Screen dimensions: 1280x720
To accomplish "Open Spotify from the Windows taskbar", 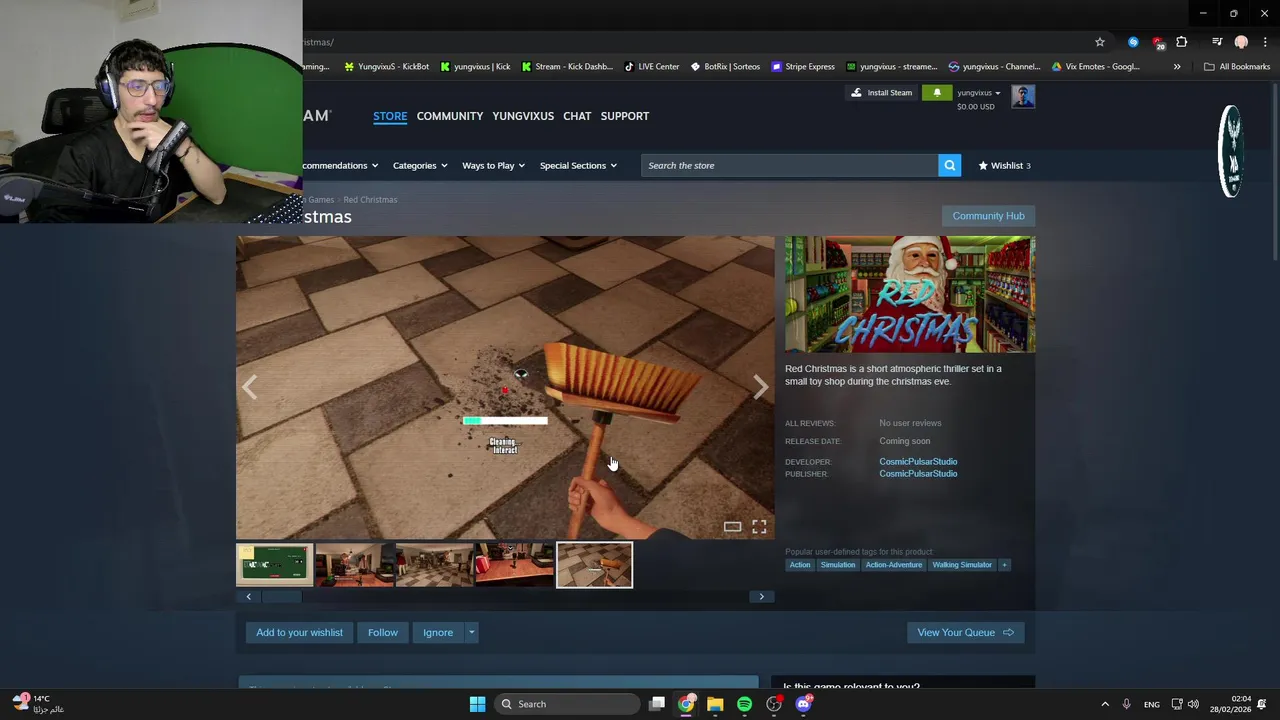I will 744,704.
